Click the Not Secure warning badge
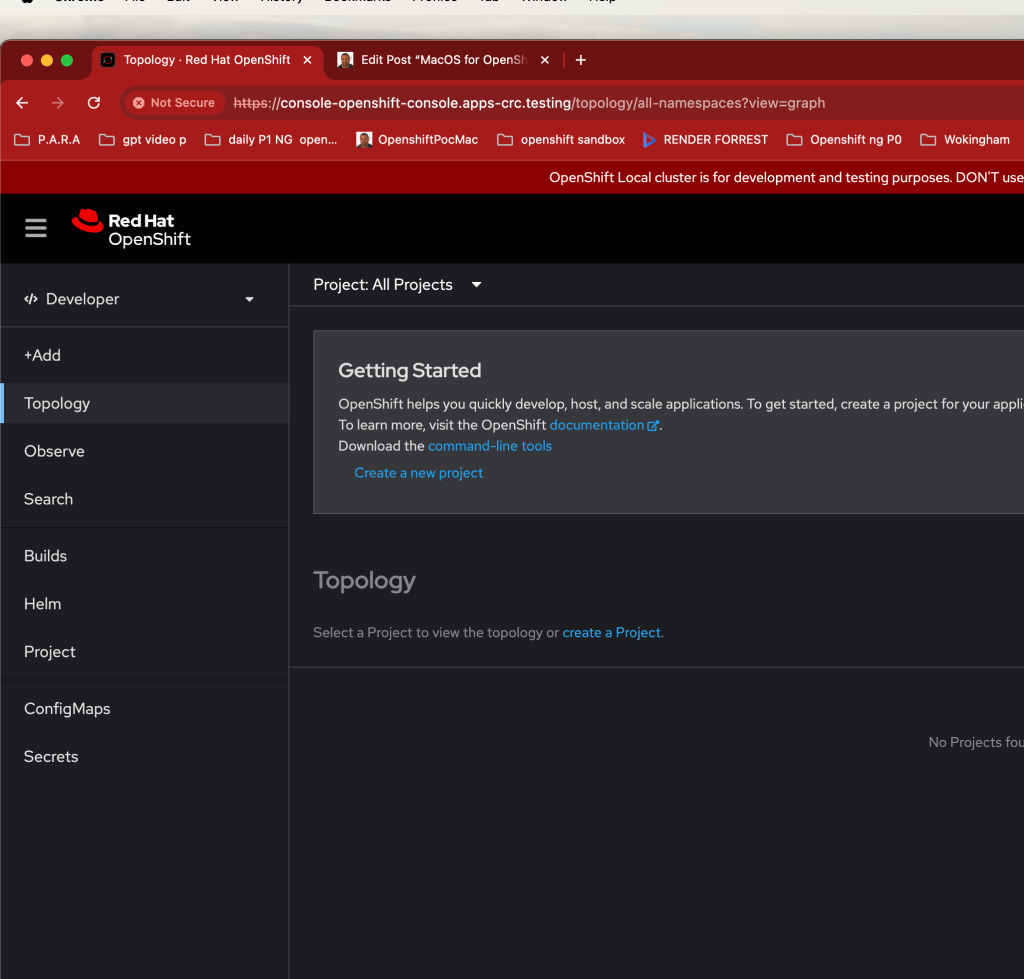 click(x=174, y=103)
